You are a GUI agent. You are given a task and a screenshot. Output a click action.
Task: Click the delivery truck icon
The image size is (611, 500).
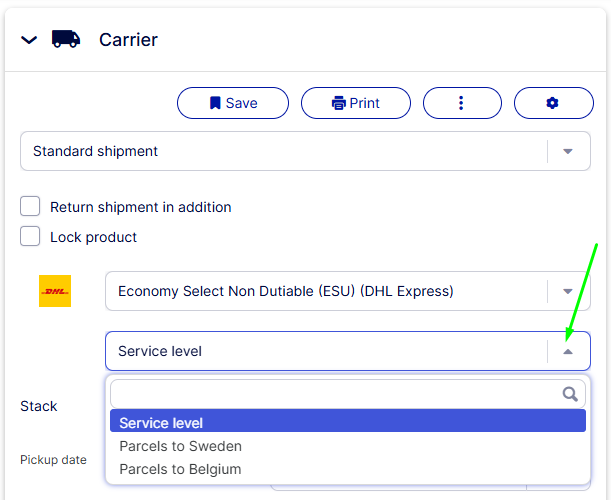[66, 39]
